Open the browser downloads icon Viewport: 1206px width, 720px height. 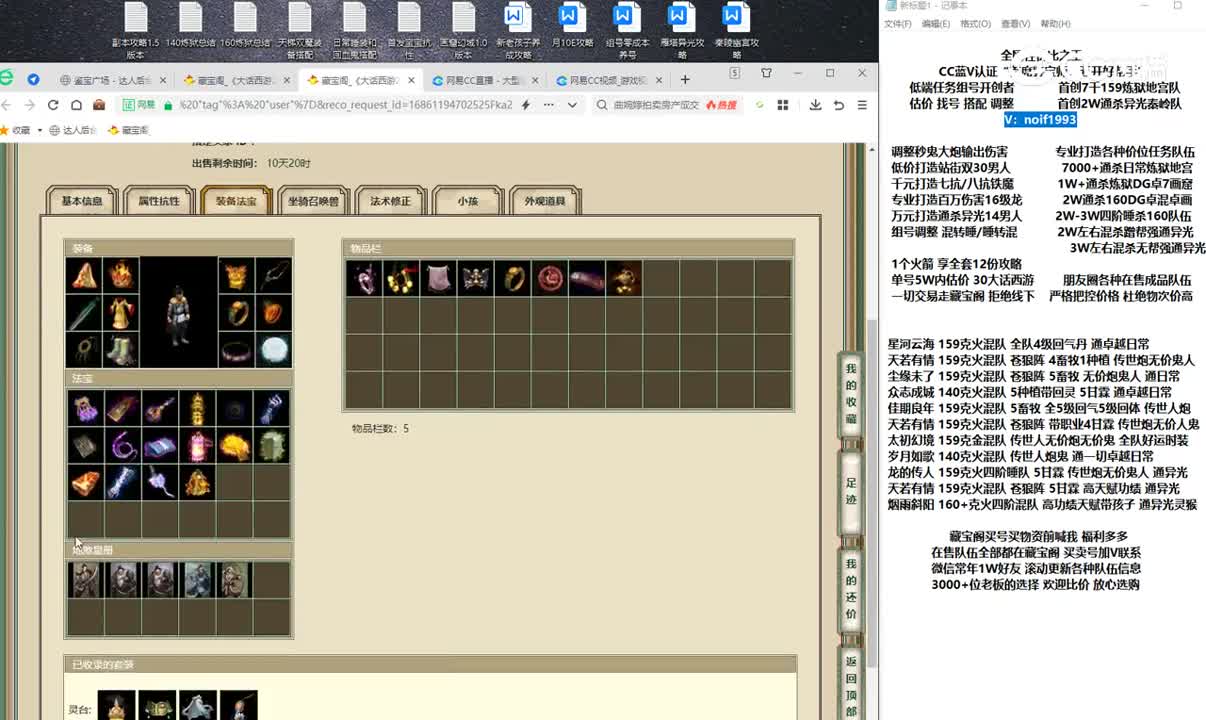click(815, 105)
